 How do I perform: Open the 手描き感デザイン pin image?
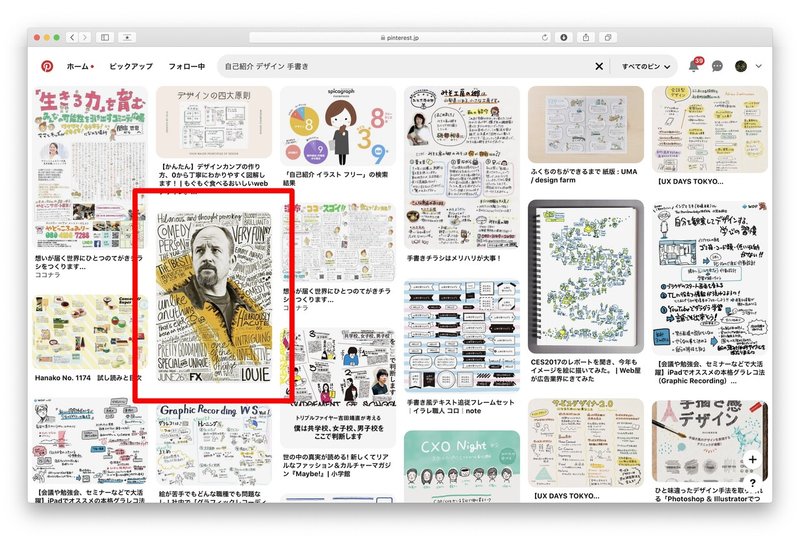pyautogui.click(x=710, y=442)
